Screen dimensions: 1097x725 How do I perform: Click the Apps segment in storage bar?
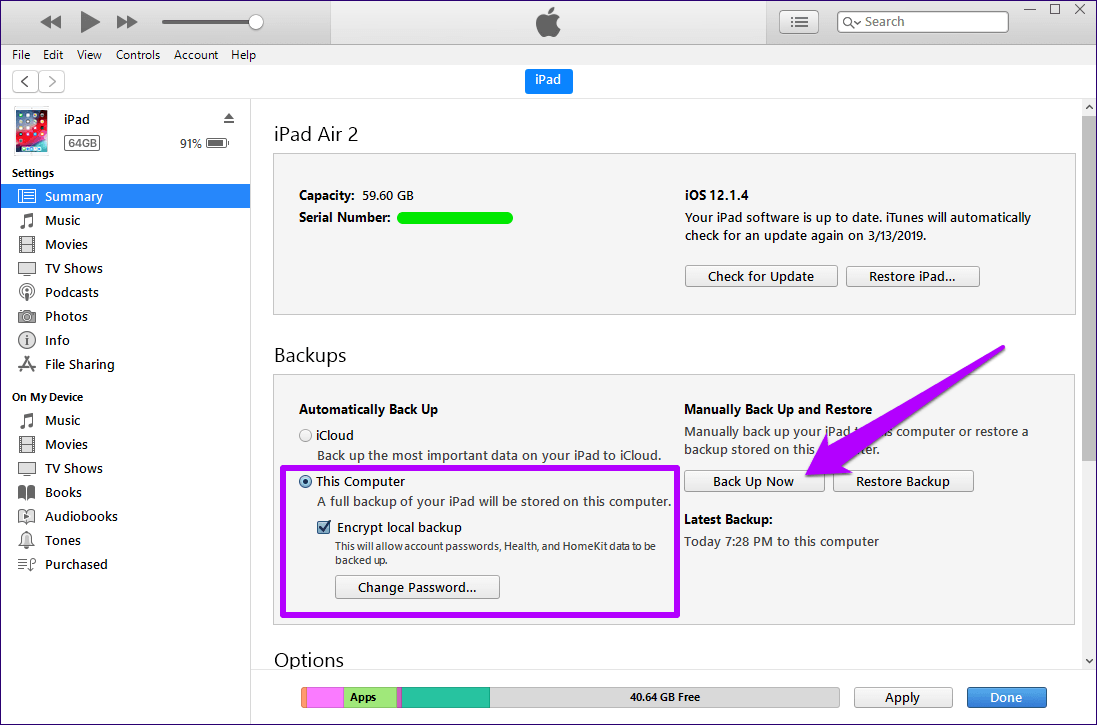point(370,698)
